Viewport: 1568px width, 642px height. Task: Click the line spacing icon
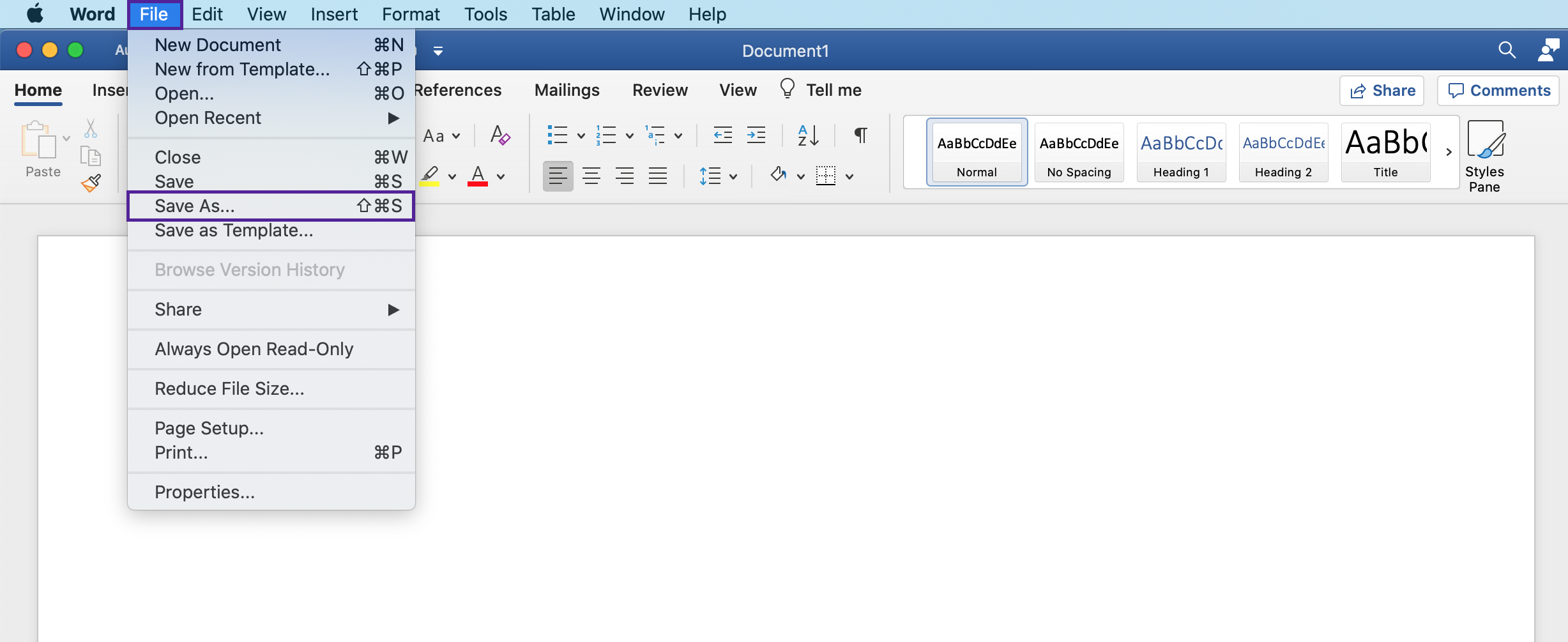[x=710, y=176]
